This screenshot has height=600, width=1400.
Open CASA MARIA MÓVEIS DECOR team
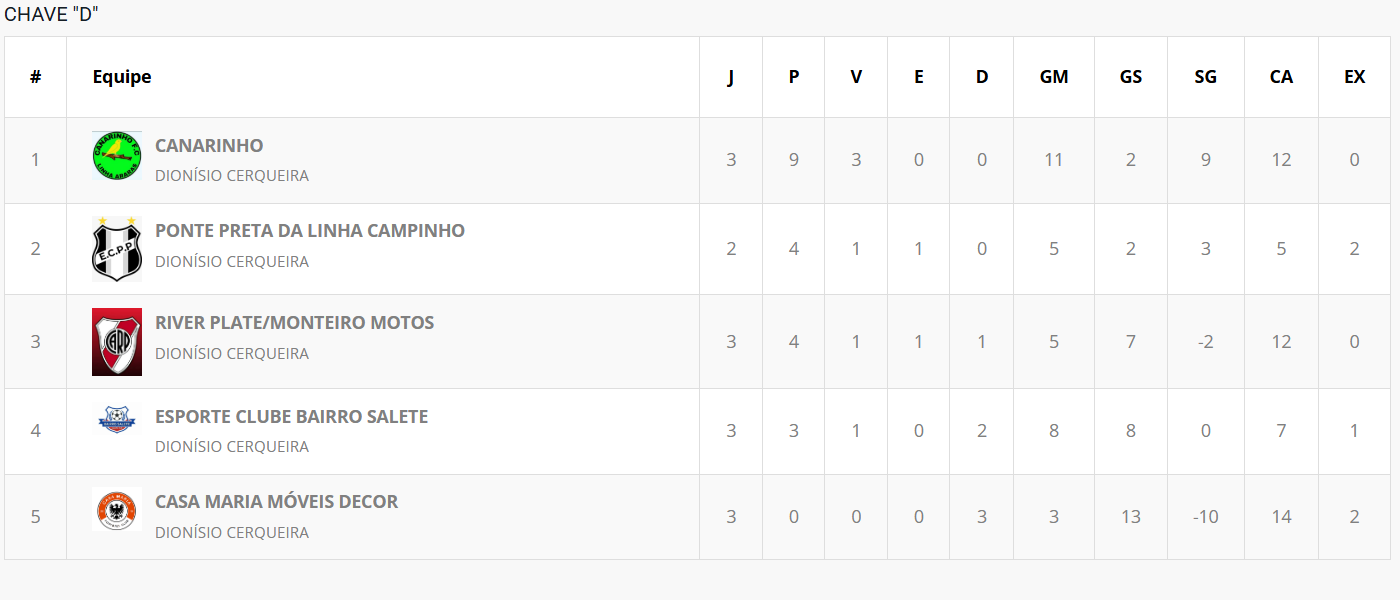pos(276,502)
